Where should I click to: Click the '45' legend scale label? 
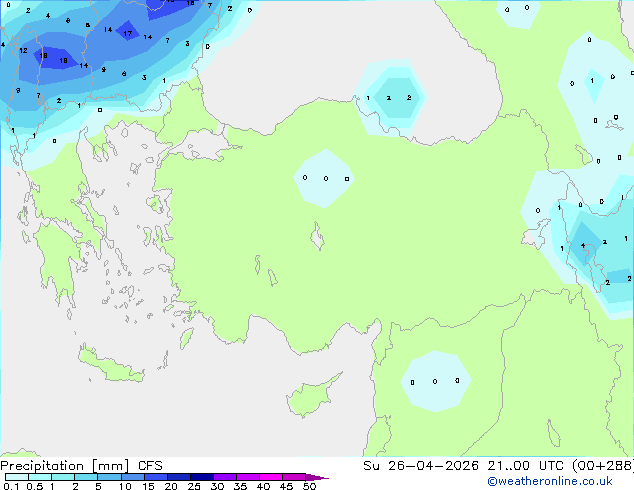tap(286, 486)
